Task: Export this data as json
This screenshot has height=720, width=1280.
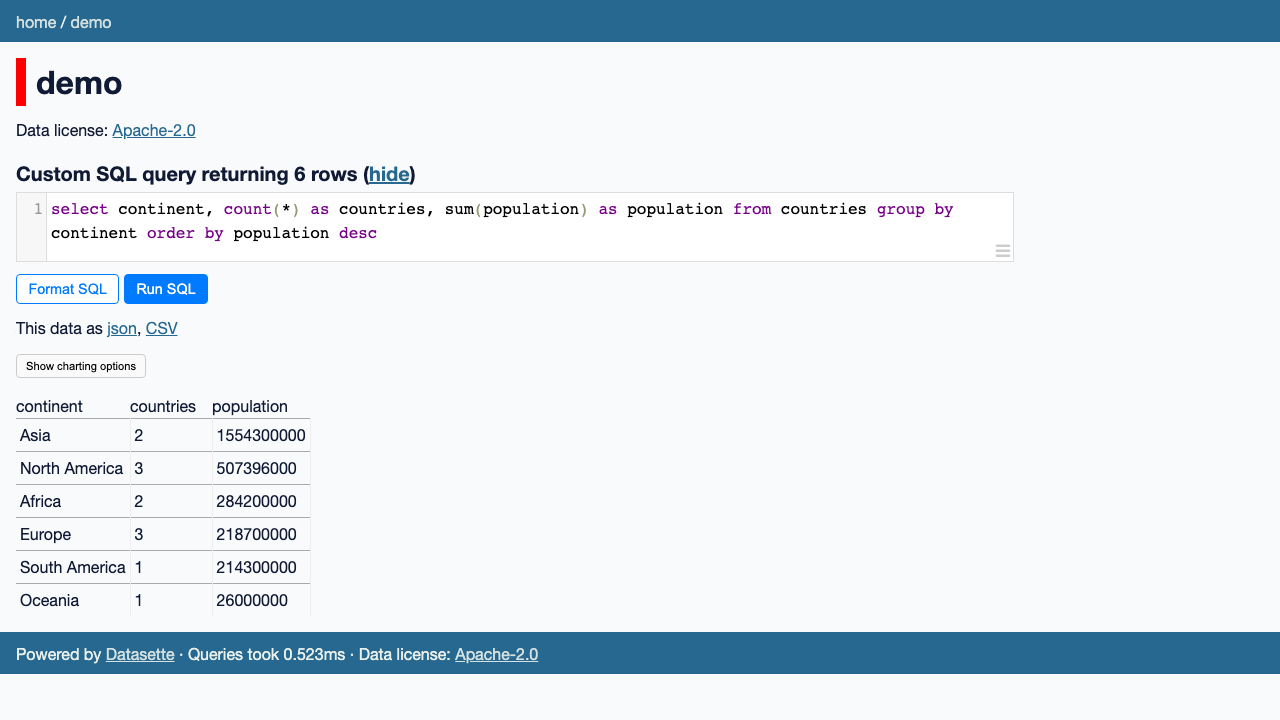Action: tap(122, 328)
